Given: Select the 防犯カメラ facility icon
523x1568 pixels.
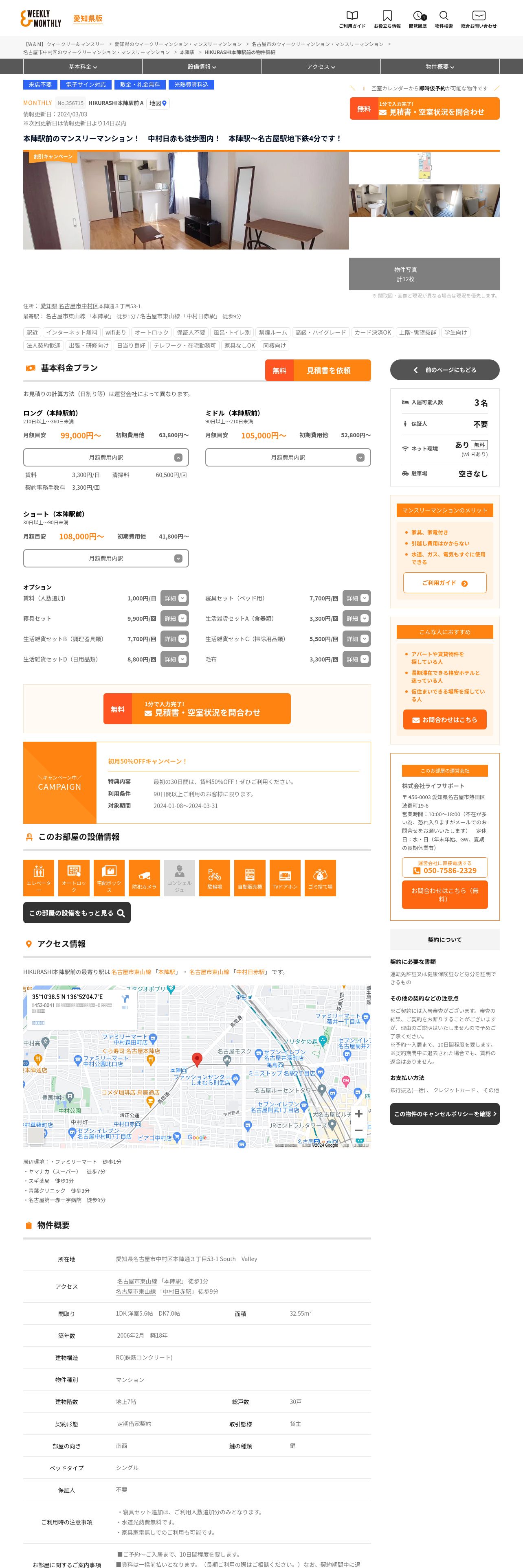Looking at the screenshot, I should (x=144, y=877).
